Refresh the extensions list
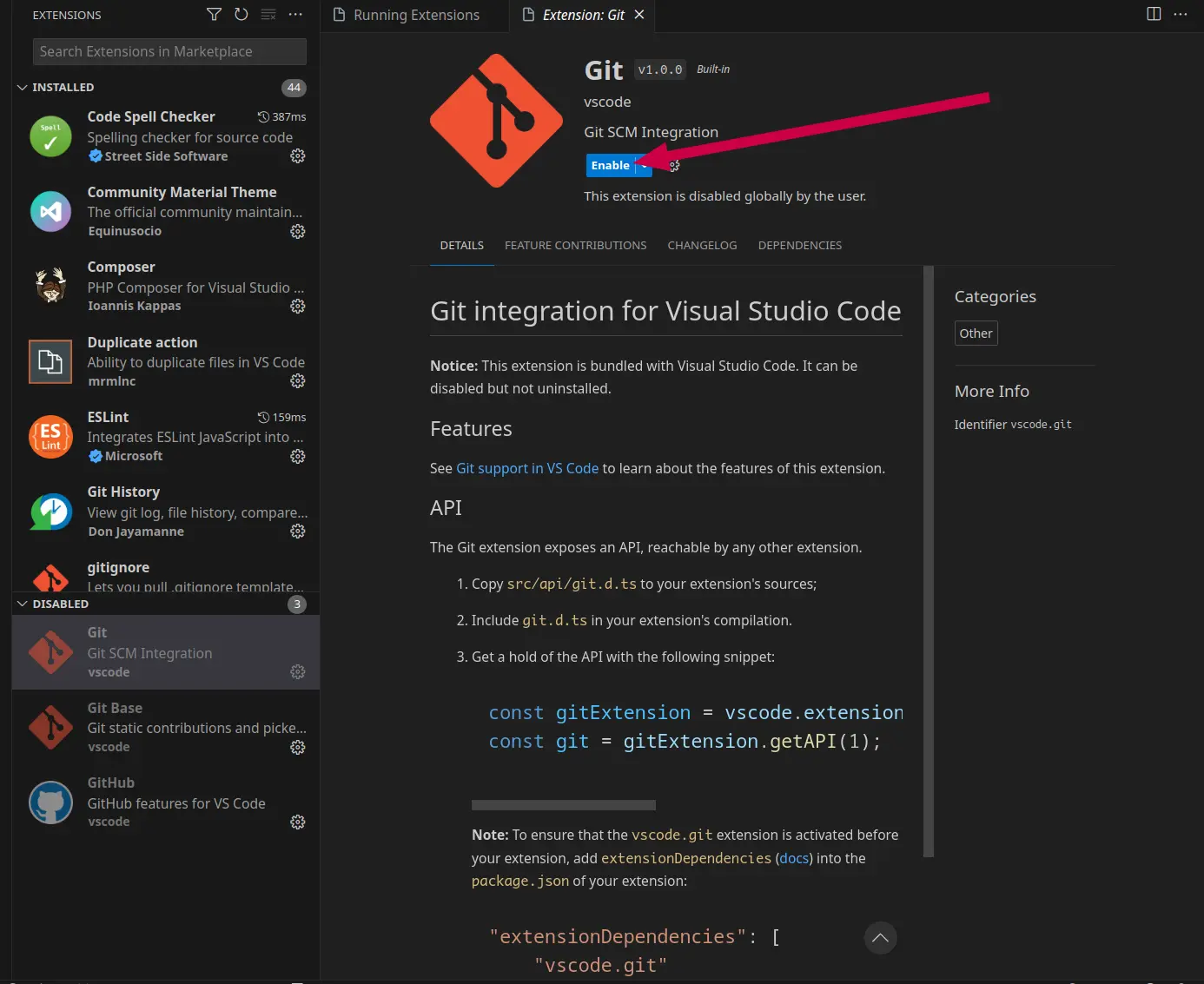The width and height of the screenshot is (1204, 984). tap(241, 15)
